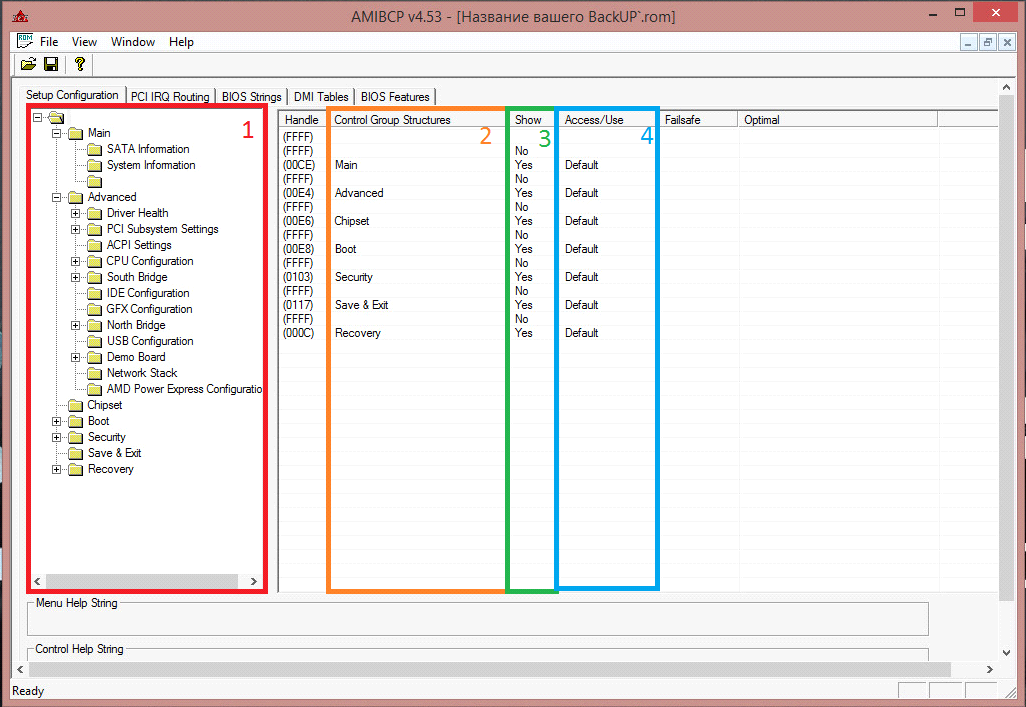Image resolution: width=1026 pixels, height=707 pixels.
Task: Open the Window menu
Action: click(x=132, y=42)
